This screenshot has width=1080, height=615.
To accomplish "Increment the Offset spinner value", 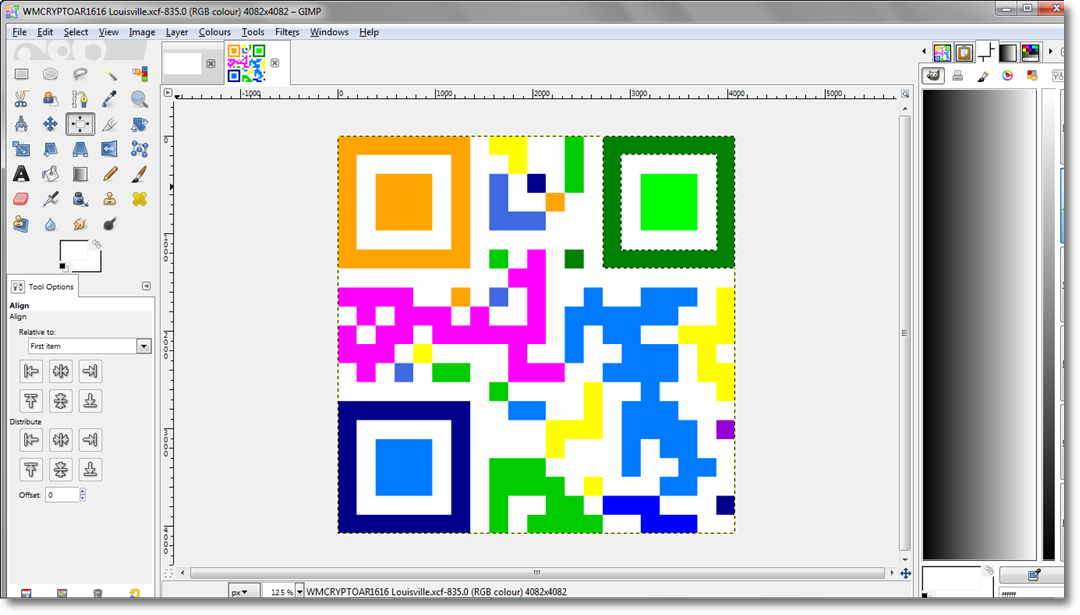I will click(83, 491).
